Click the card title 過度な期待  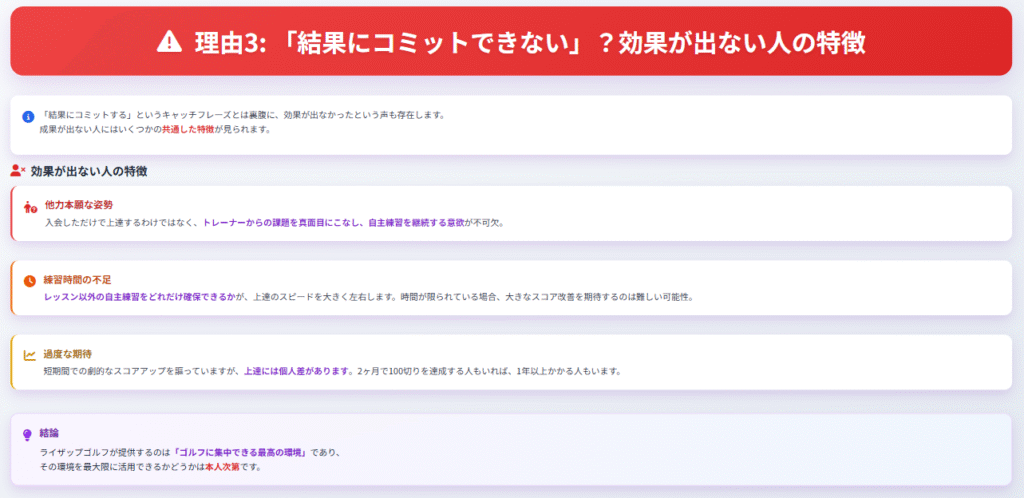(x=67, y=354)
